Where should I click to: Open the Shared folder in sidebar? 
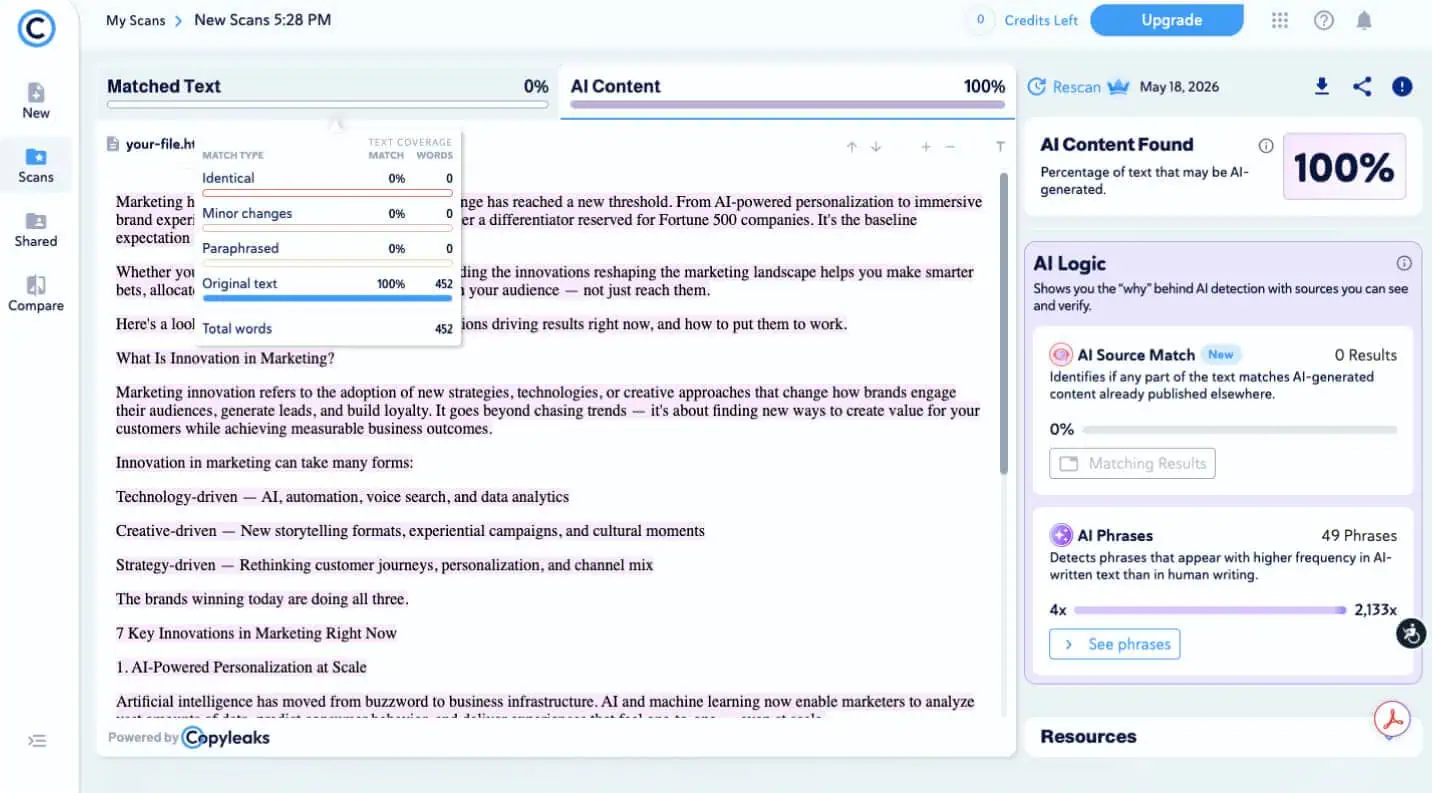[x=36, y=230]
